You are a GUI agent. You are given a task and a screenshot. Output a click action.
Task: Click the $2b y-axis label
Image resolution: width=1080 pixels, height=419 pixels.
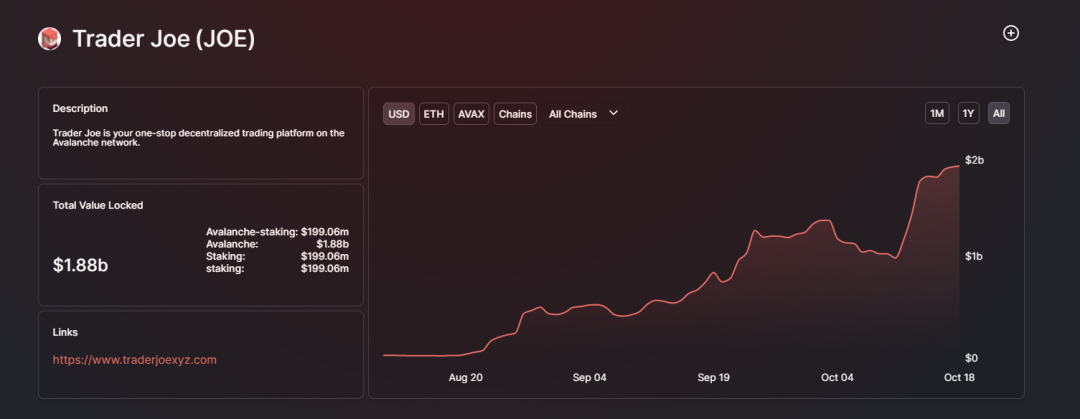[x=975, y=160]
